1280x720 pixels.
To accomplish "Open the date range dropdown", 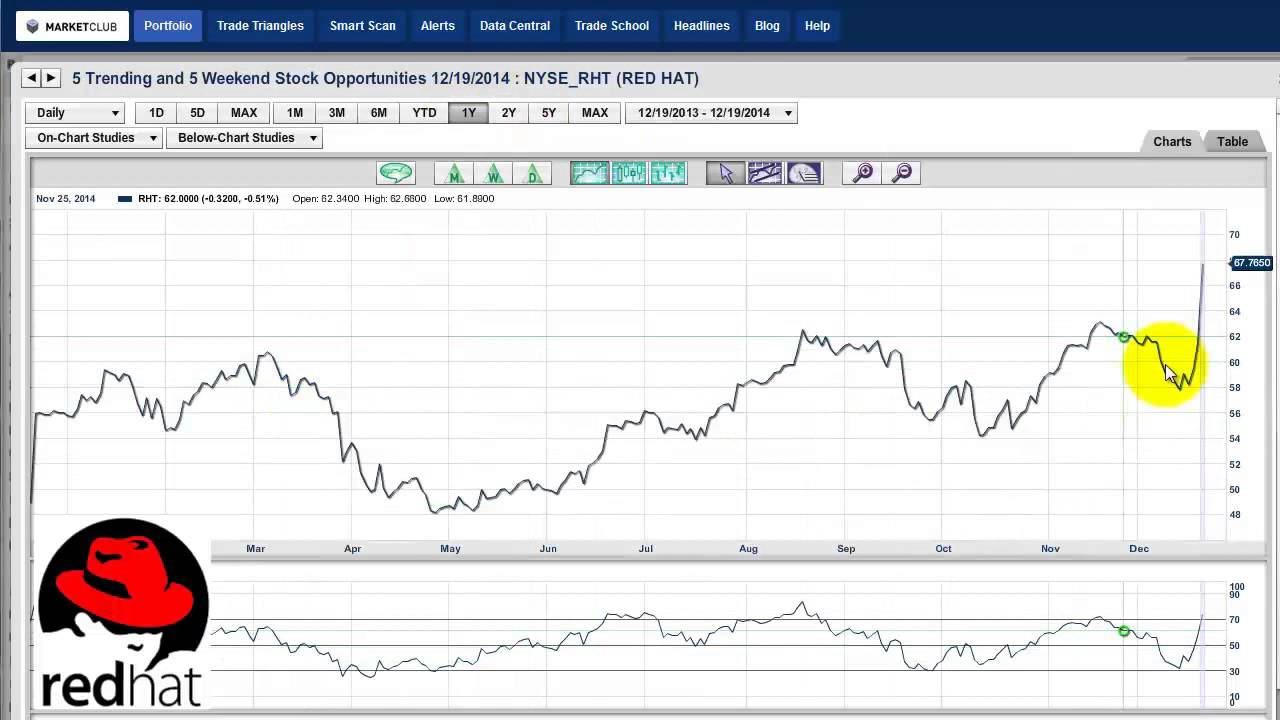I will pyautogui.click(x=711, y=113).
